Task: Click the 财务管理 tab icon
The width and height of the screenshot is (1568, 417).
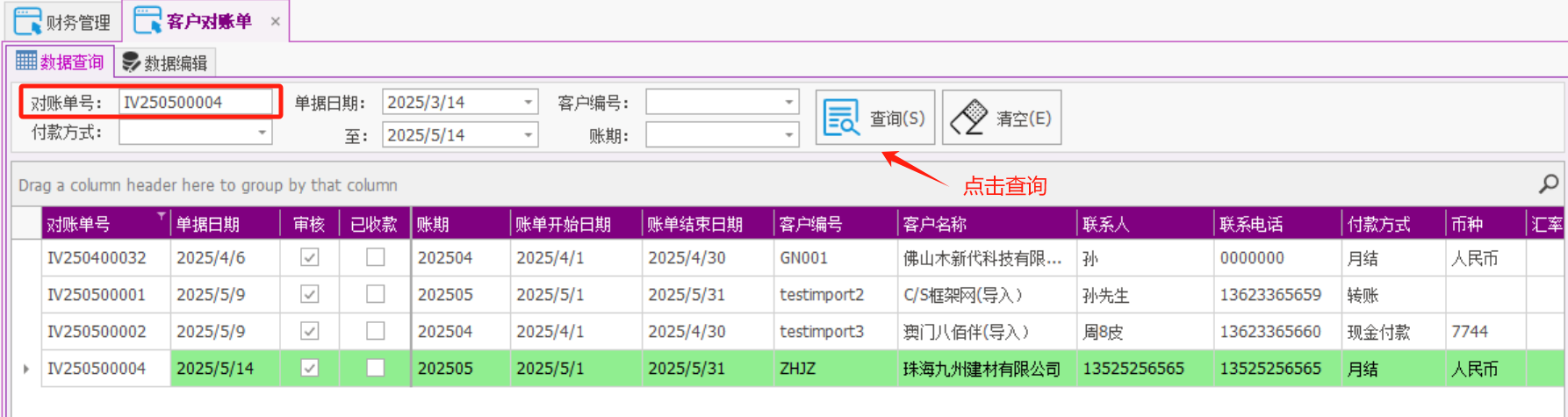Action: [28, 21]
